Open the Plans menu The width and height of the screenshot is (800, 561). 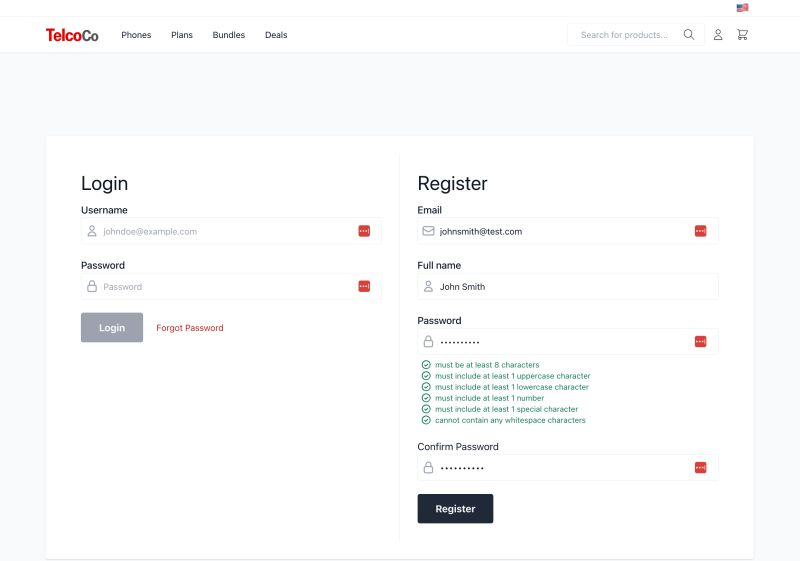tap(182, 35)
